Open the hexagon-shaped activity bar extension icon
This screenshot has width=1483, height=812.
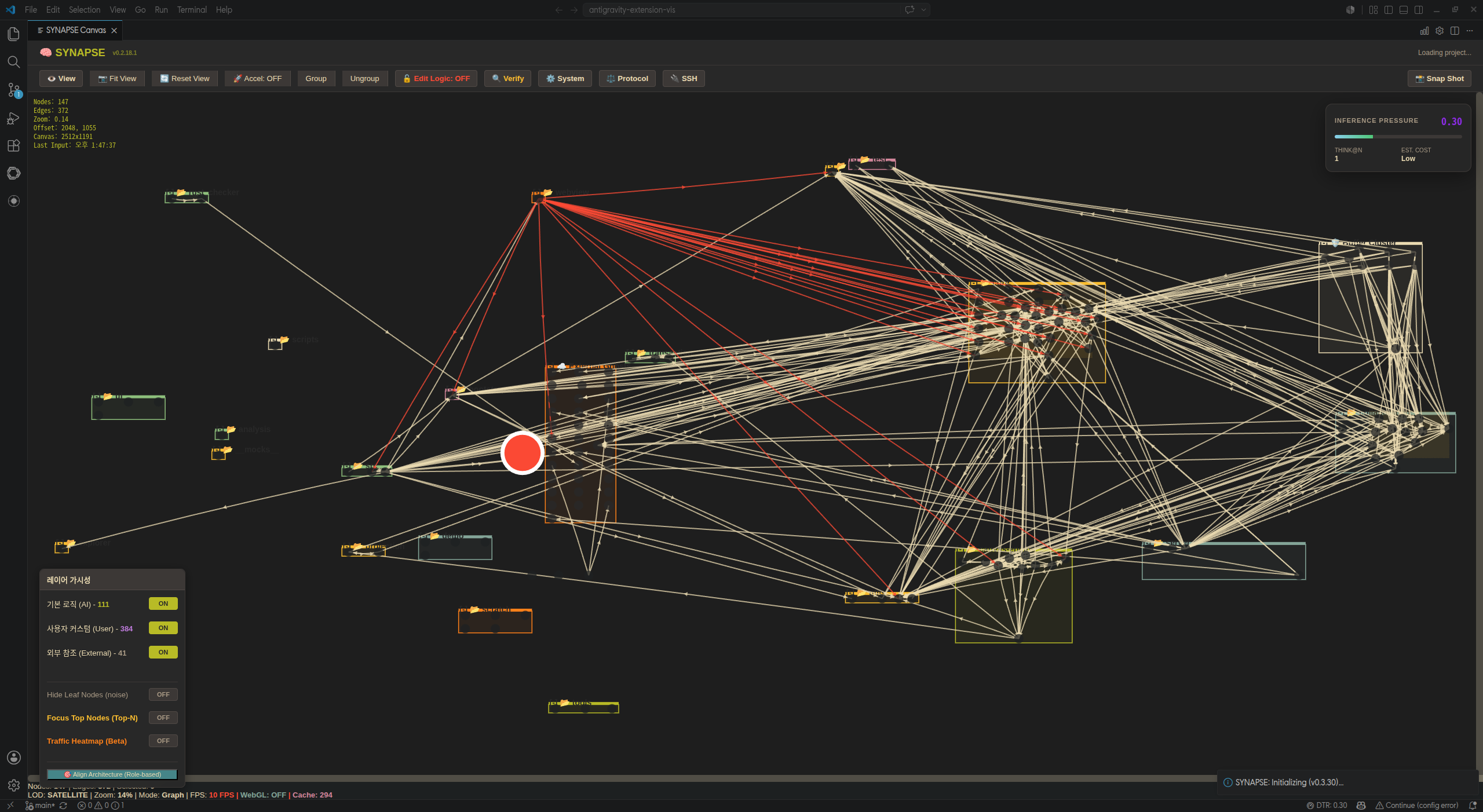[13, 173]
